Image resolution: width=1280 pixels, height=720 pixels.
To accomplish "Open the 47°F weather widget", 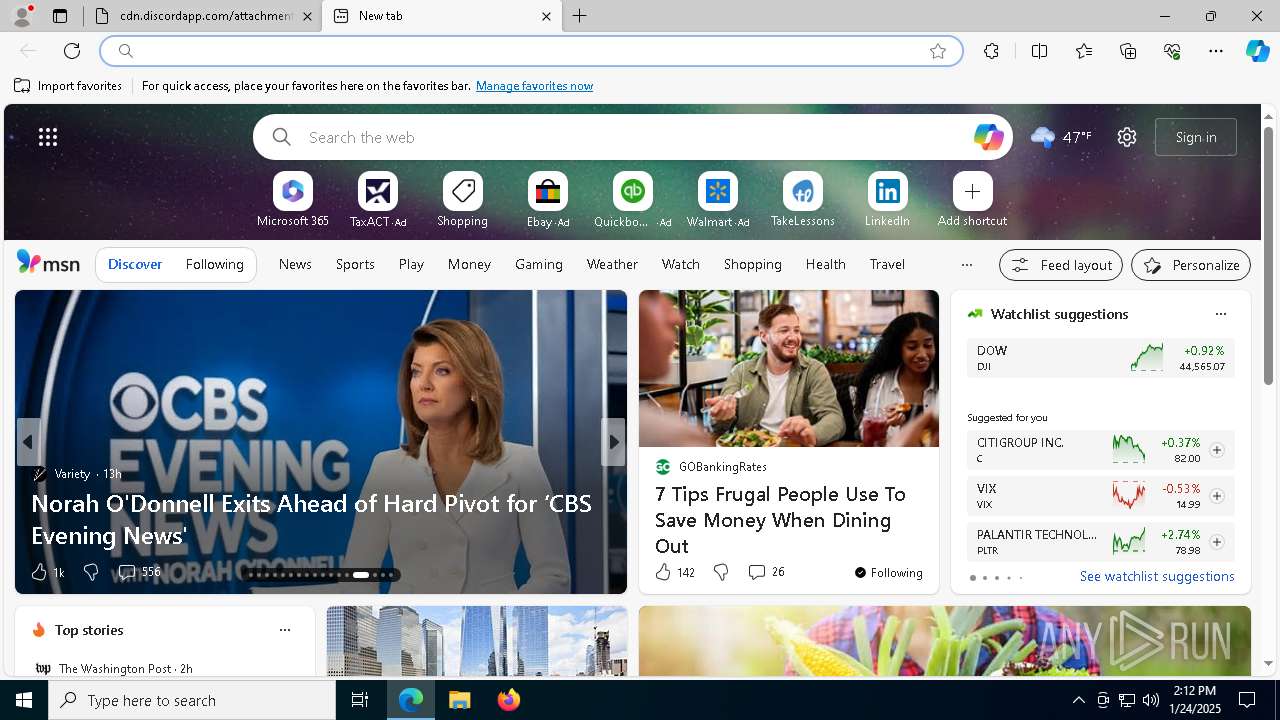I will coord(1061,137).
